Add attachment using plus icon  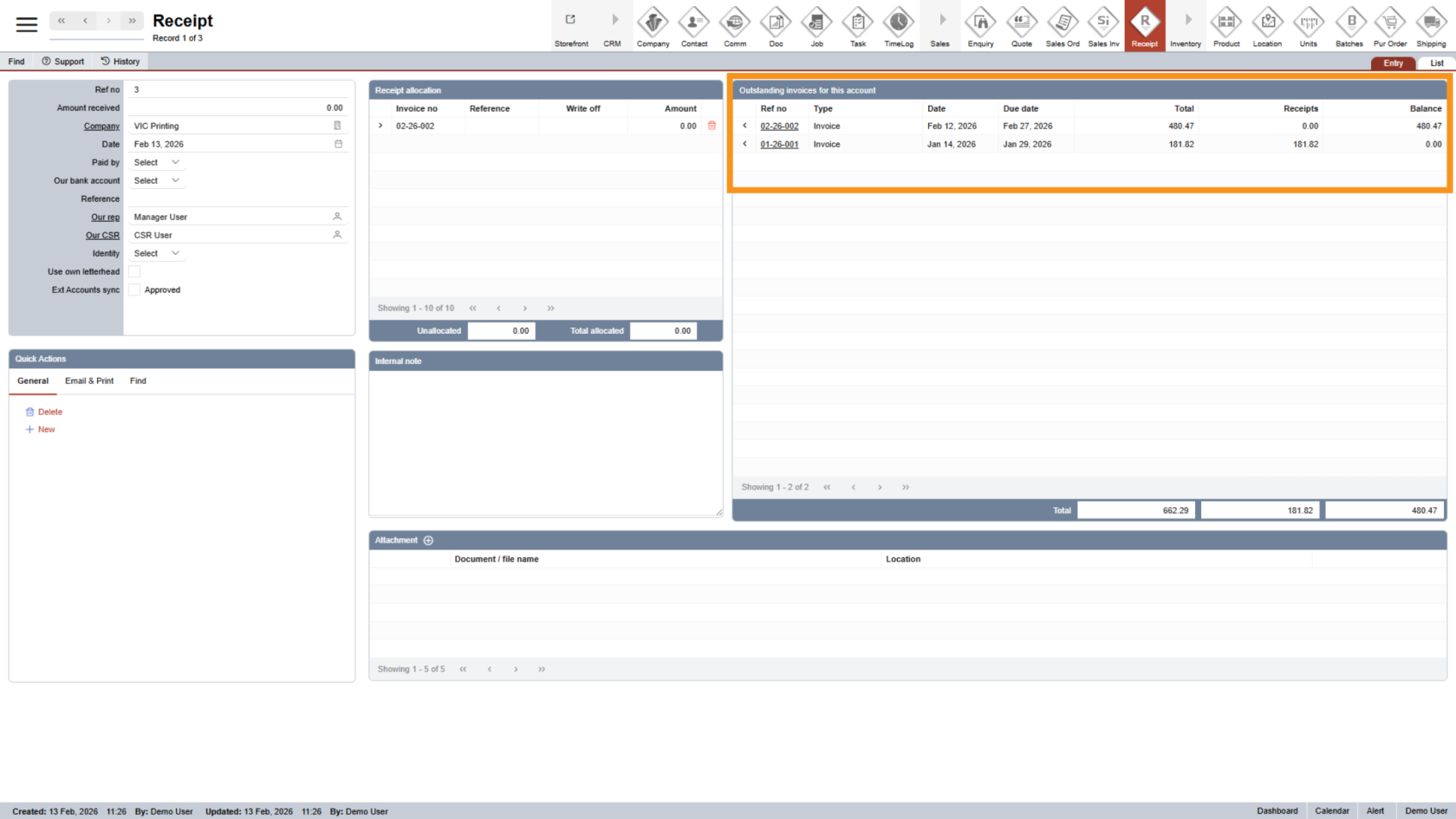[428, 541]
